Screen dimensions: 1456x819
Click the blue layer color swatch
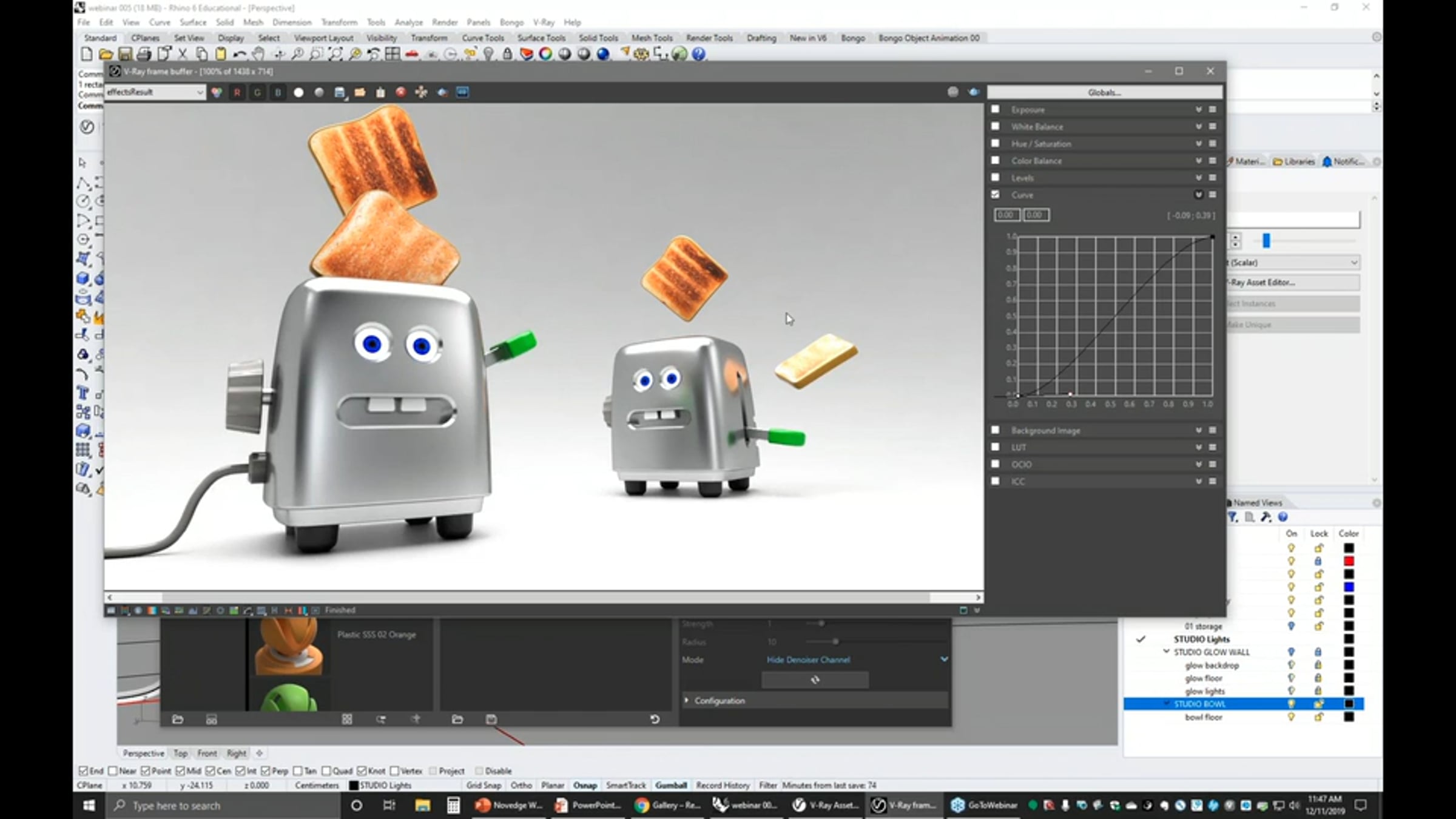[1349, 587]
